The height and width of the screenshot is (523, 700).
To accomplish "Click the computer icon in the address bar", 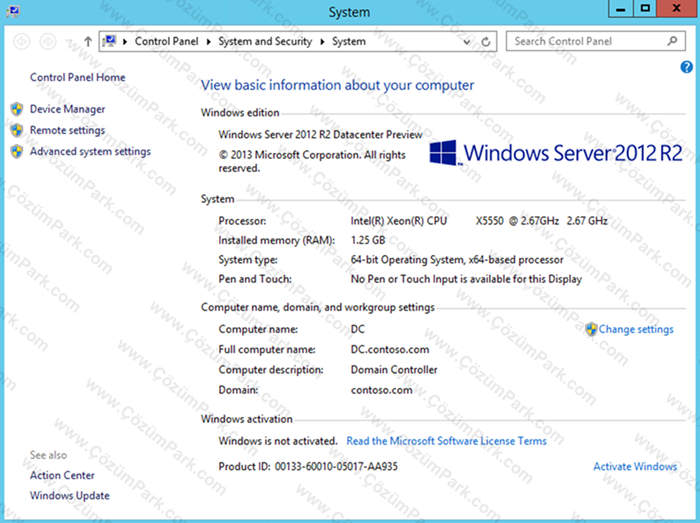I will point(109,42).
